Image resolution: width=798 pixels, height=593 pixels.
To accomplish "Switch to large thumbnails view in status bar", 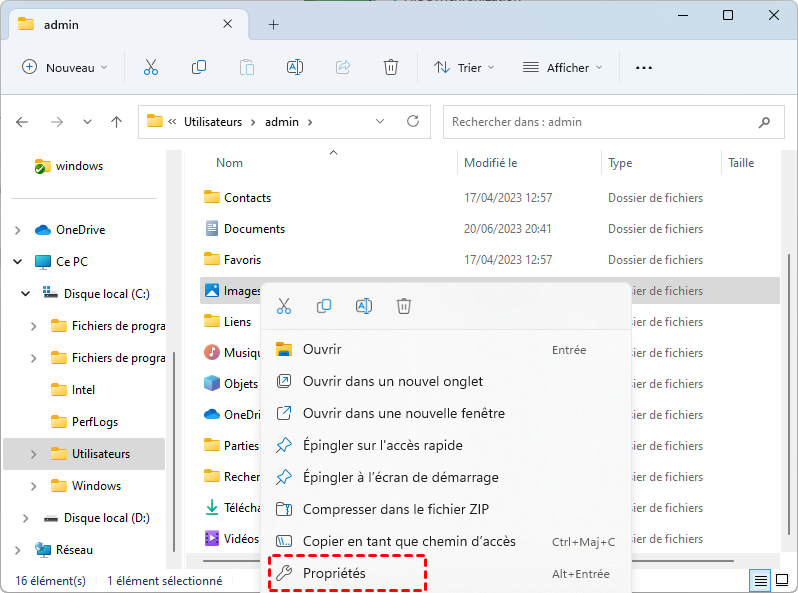I will click(782, 580).
